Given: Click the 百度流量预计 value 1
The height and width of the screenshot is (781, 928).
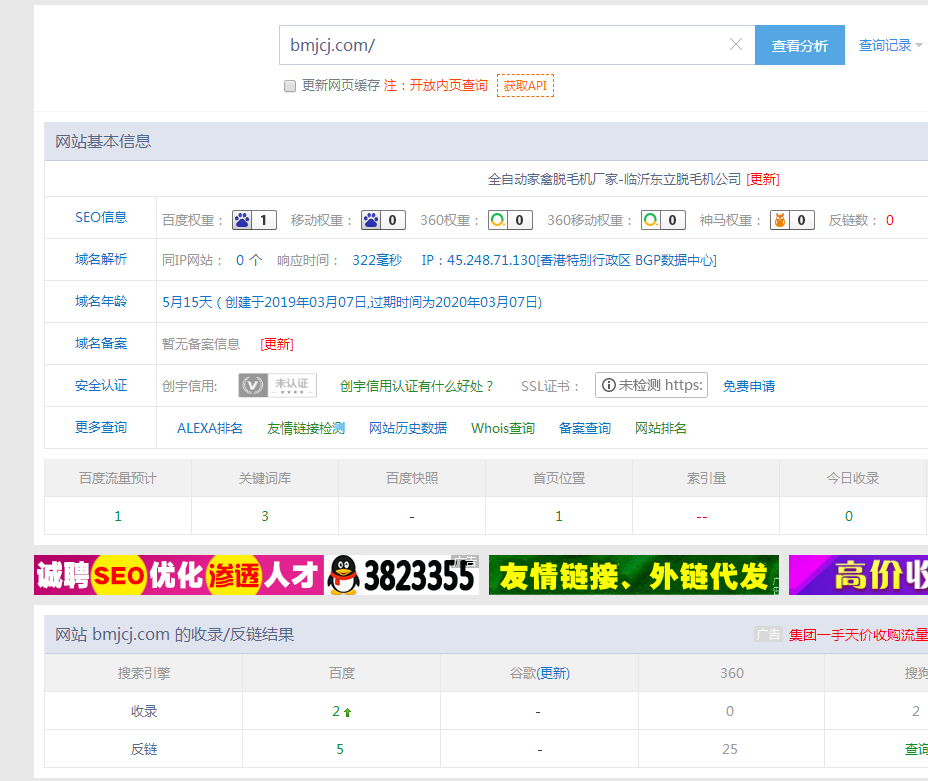Looking at the screenshot, I should pyautogui.click(x=118, y=517).
